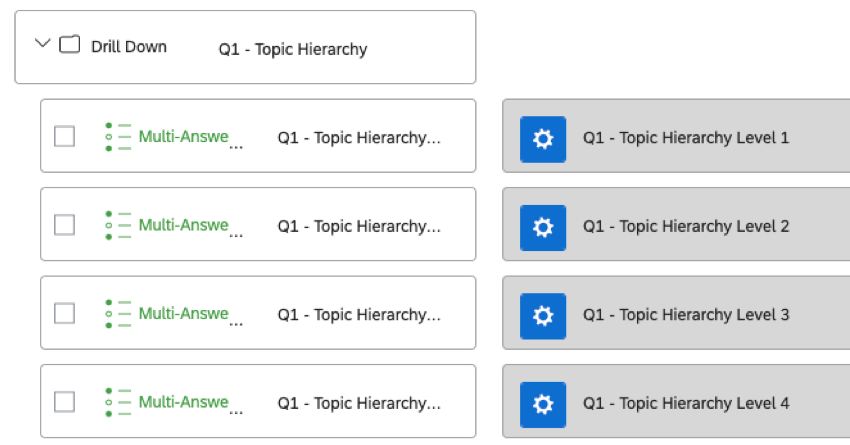Screen dimensions: 850x445
Task: Click the Q1 - Topic Hierarchy header title
Action: point(293,49)
